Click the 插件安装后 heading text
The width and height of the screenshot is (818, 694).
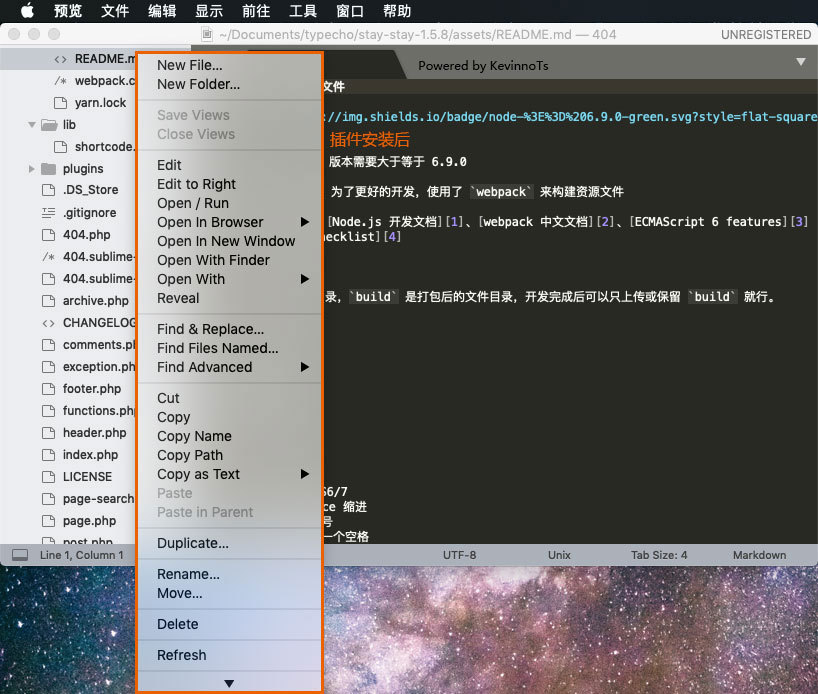click(x=369, y=140)
